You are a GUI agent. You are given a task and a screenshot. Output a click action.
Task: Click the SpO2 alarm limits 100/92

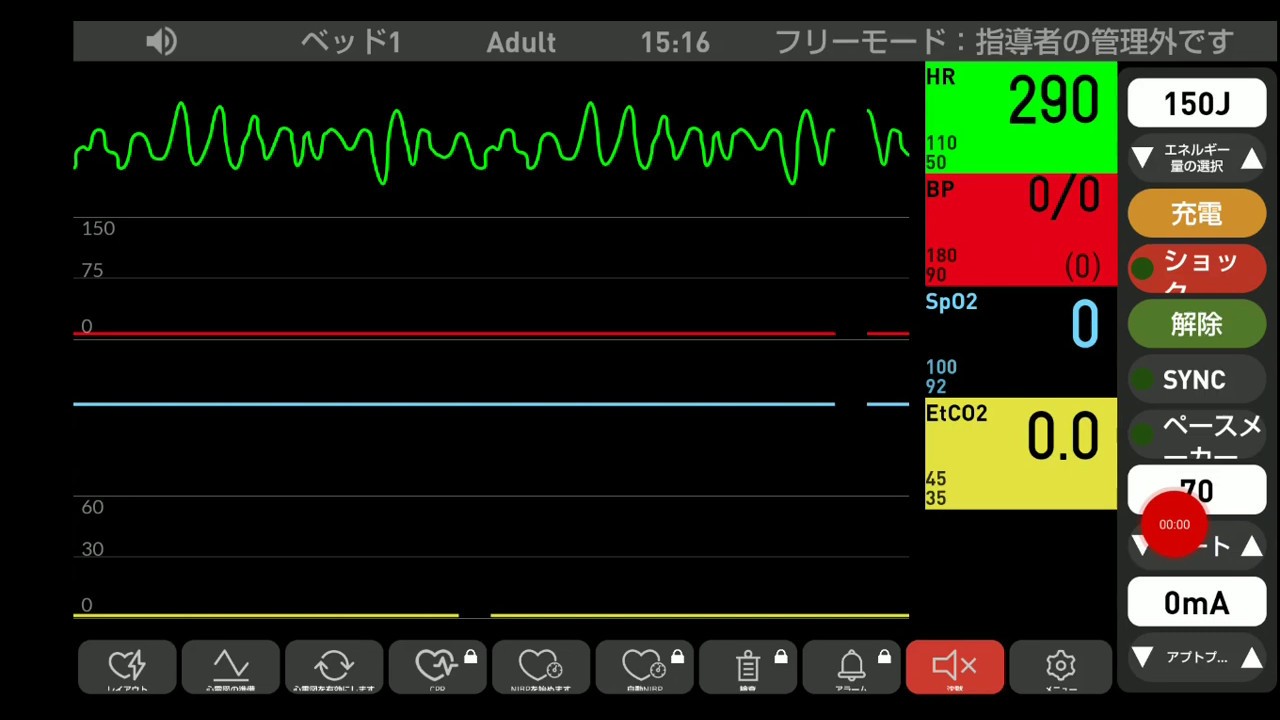941,377
